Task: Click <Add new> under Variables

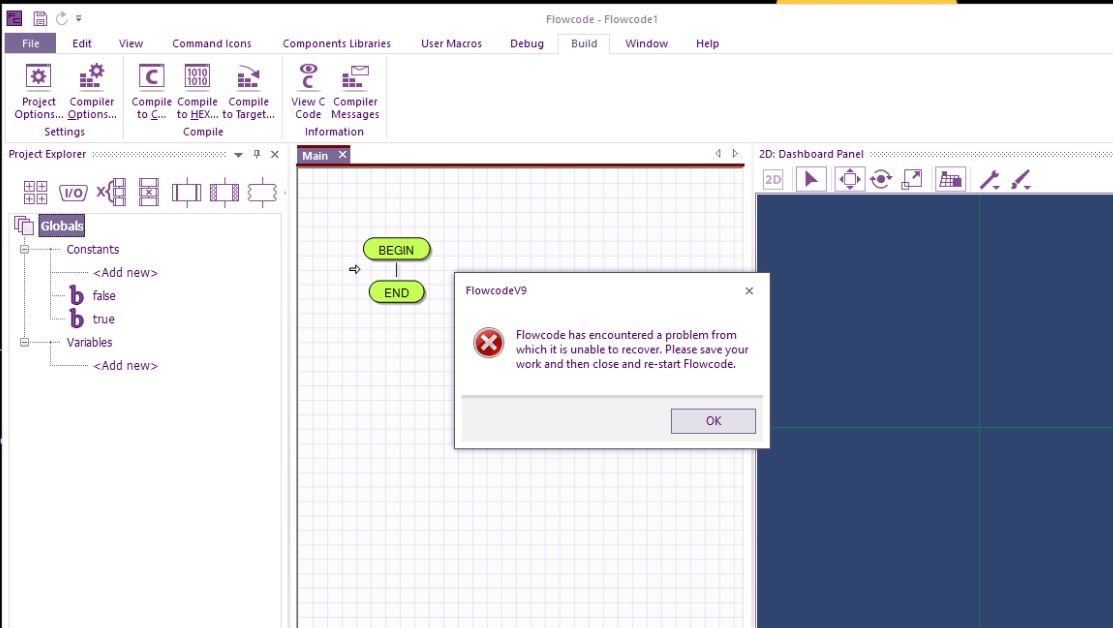Action: [126, 365]
